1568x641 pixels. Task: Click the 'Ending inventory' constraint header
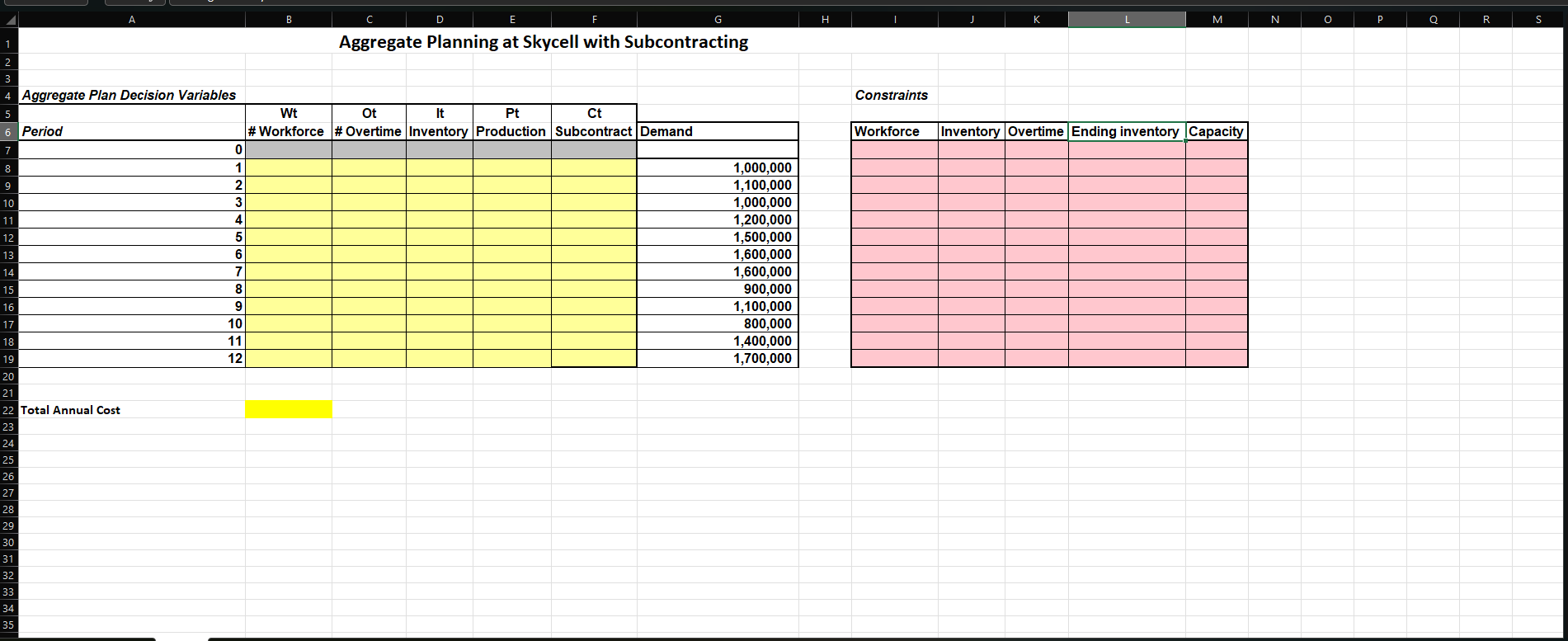(1127, 131)
